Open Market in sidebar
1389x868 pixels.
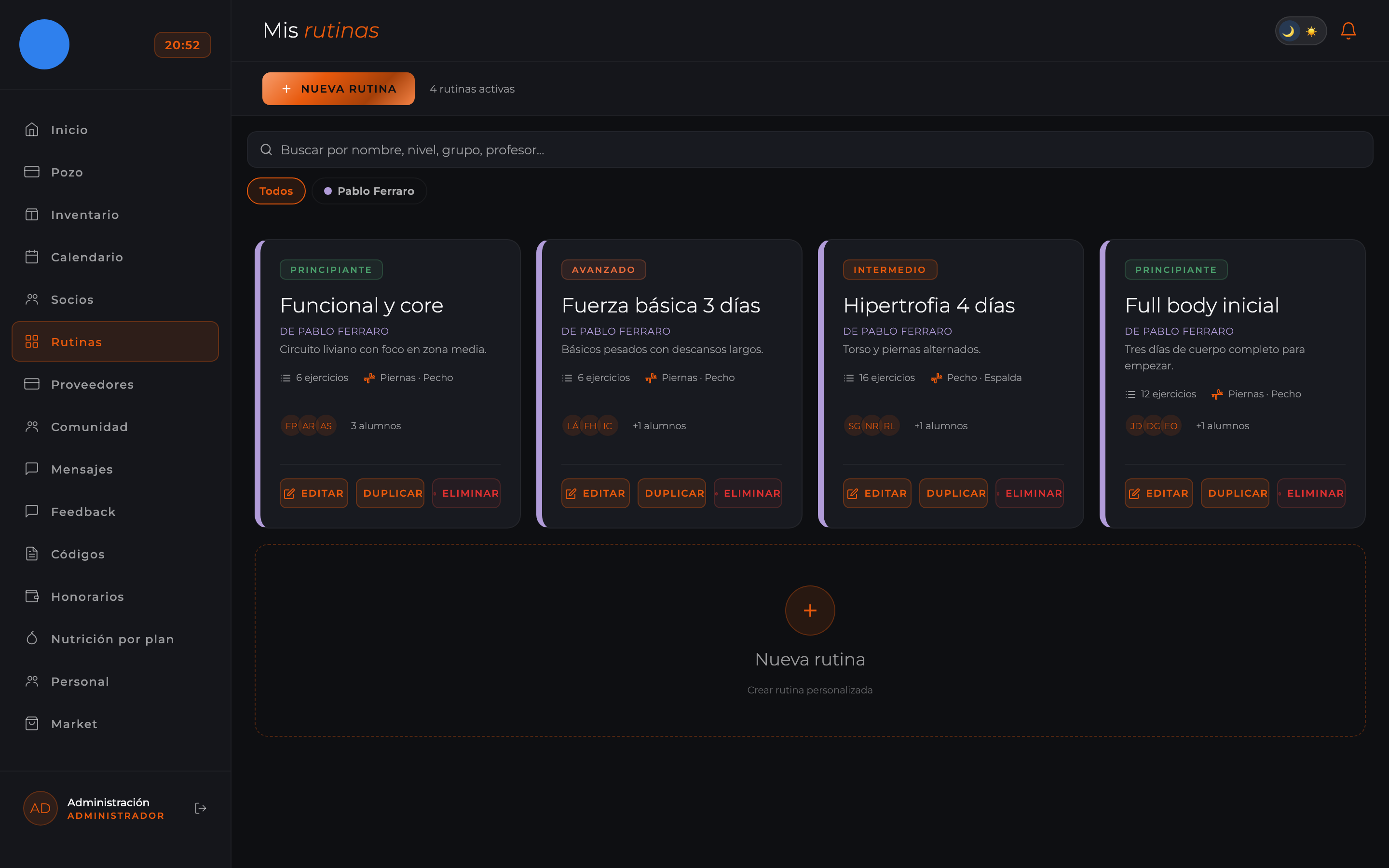(x=115, y=724)
